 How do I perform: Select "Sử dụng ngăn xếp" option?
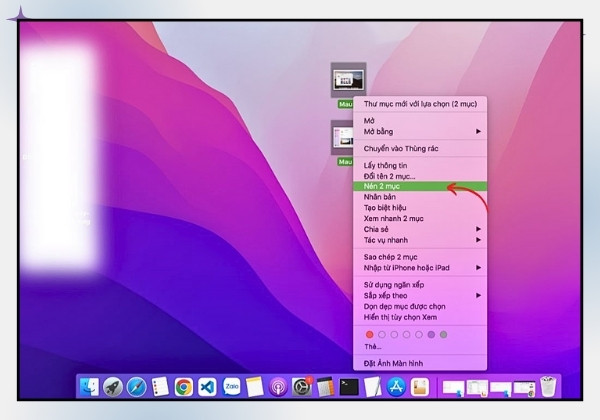pyautogui.click(x=420, y=285)
